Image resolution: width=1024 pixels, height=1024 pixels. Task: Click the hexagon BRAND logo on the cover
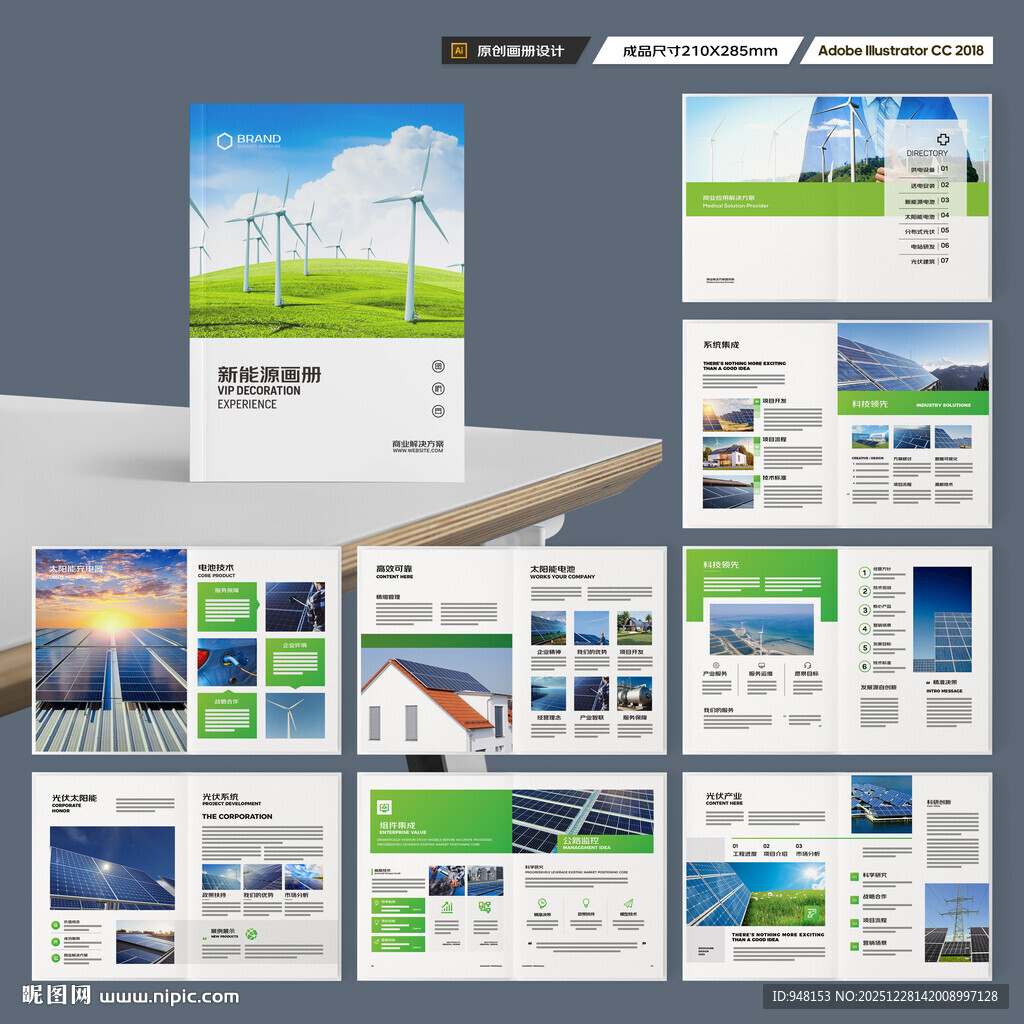pos(249,140)
